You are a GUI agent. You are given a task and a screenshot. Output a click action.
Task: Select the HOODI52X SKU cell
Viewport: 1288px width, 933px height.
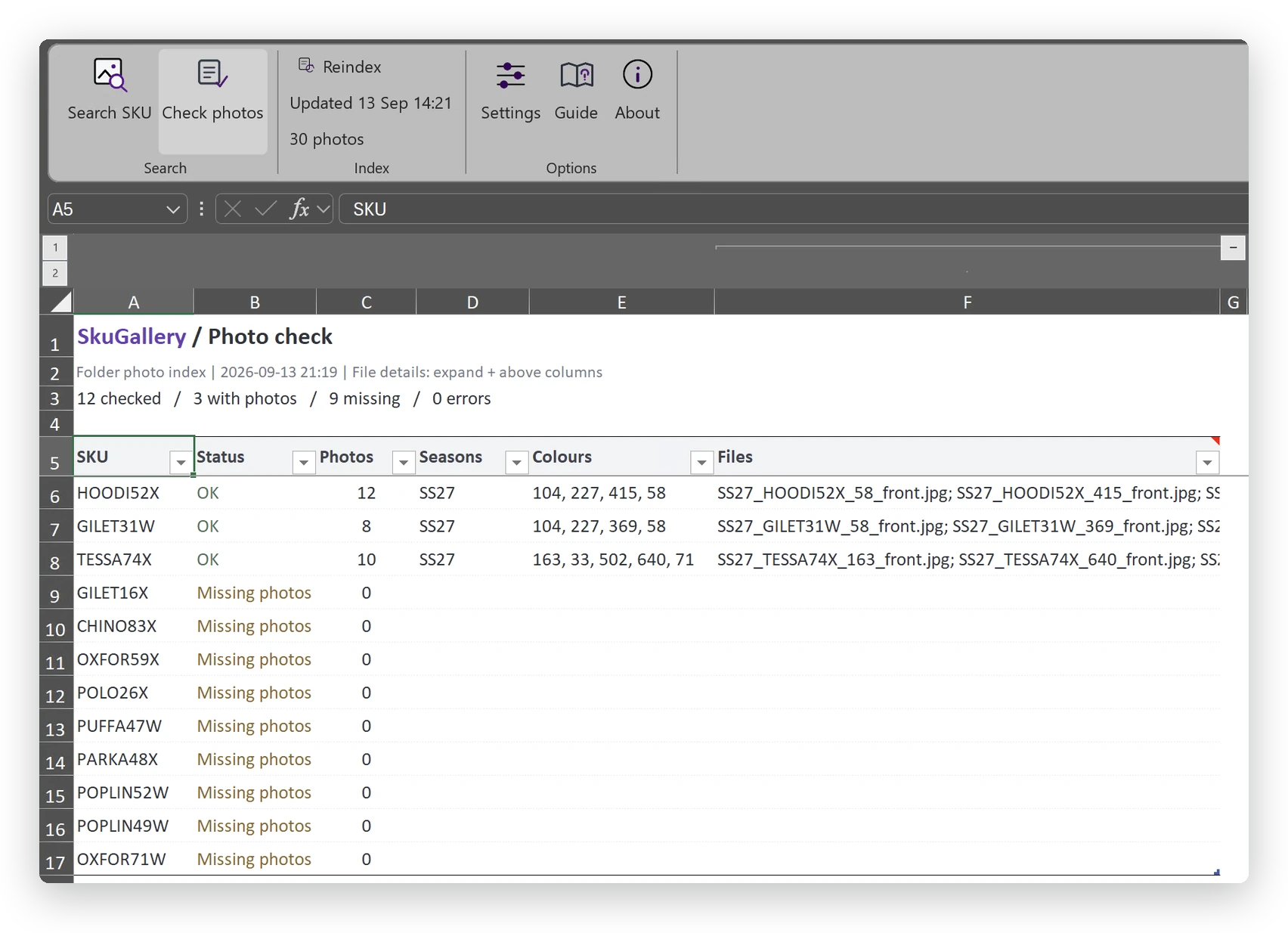point(134,493)
